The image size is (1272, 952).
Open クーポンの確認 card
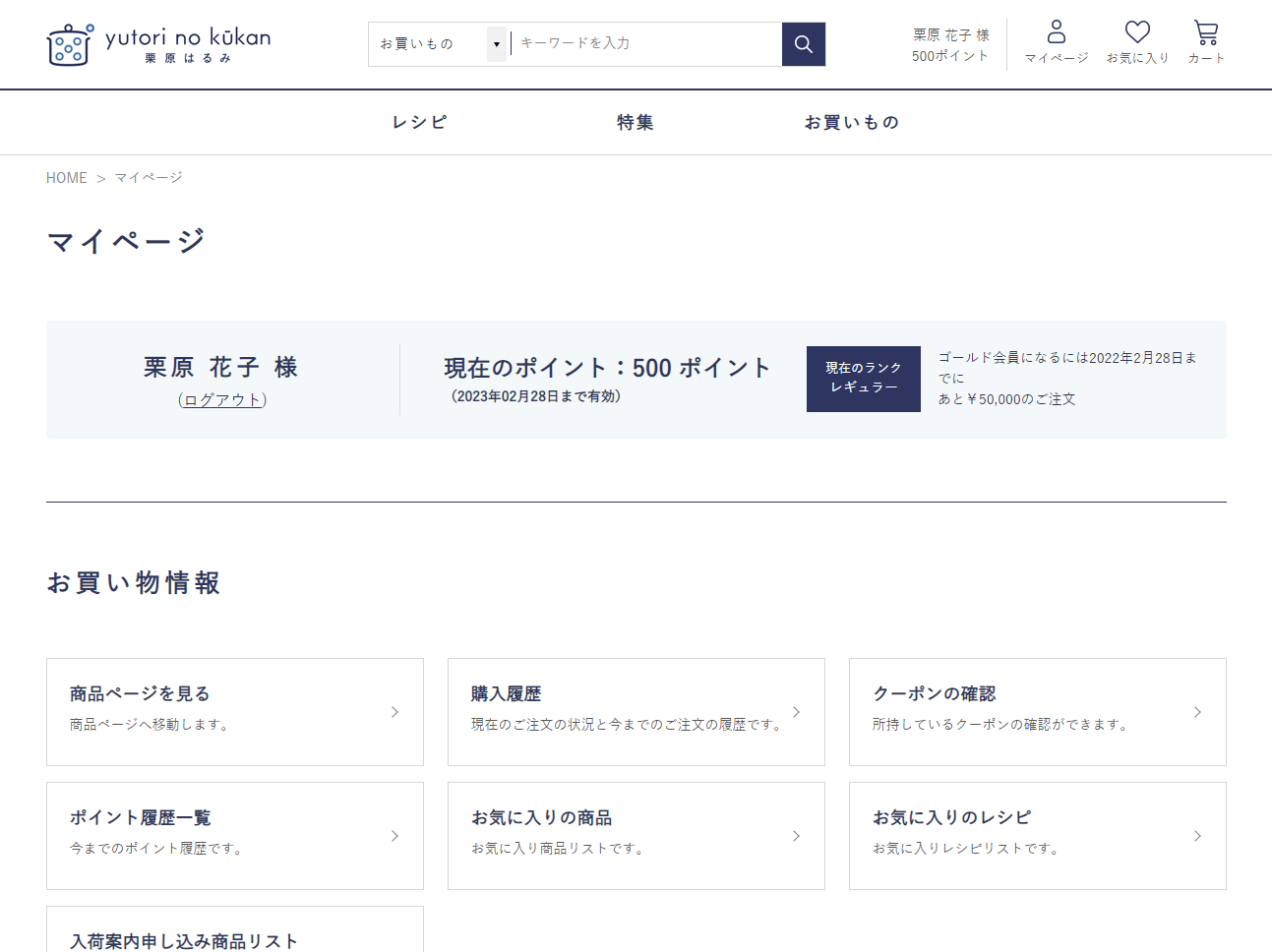(1038, 712)
